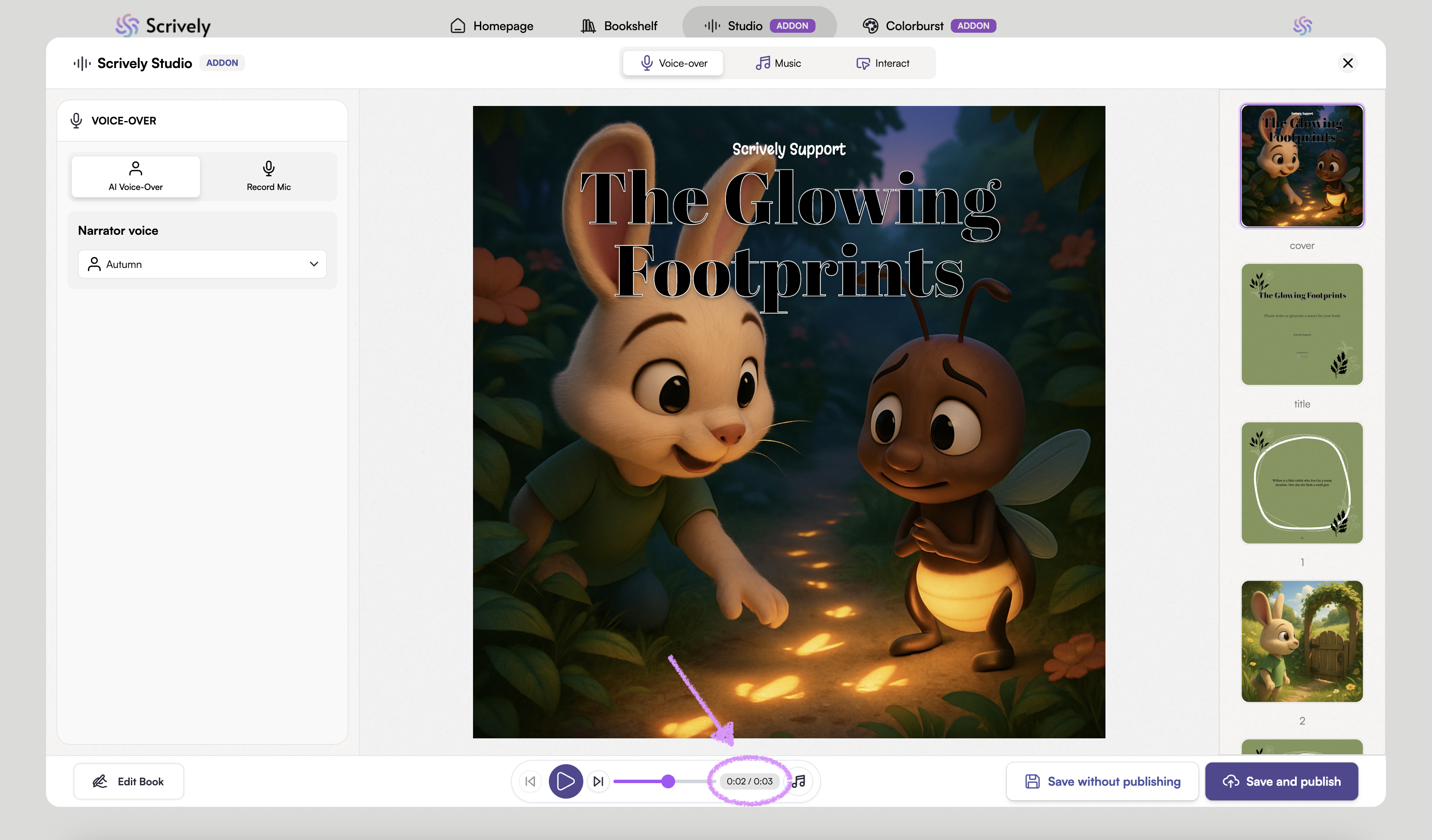The image size is (1432, 840).
Task: Click the music note icon beside the timer
Action: click(x=800, y=781)
